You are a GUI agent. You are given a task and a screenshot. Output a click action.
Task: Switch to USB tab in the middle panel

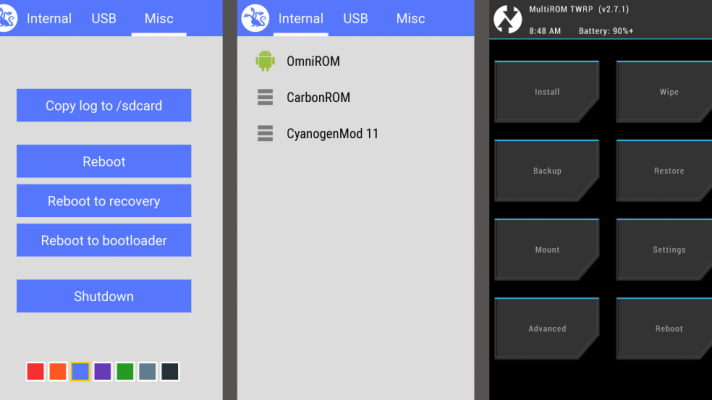pyautogui.click(x=356, y=19)
